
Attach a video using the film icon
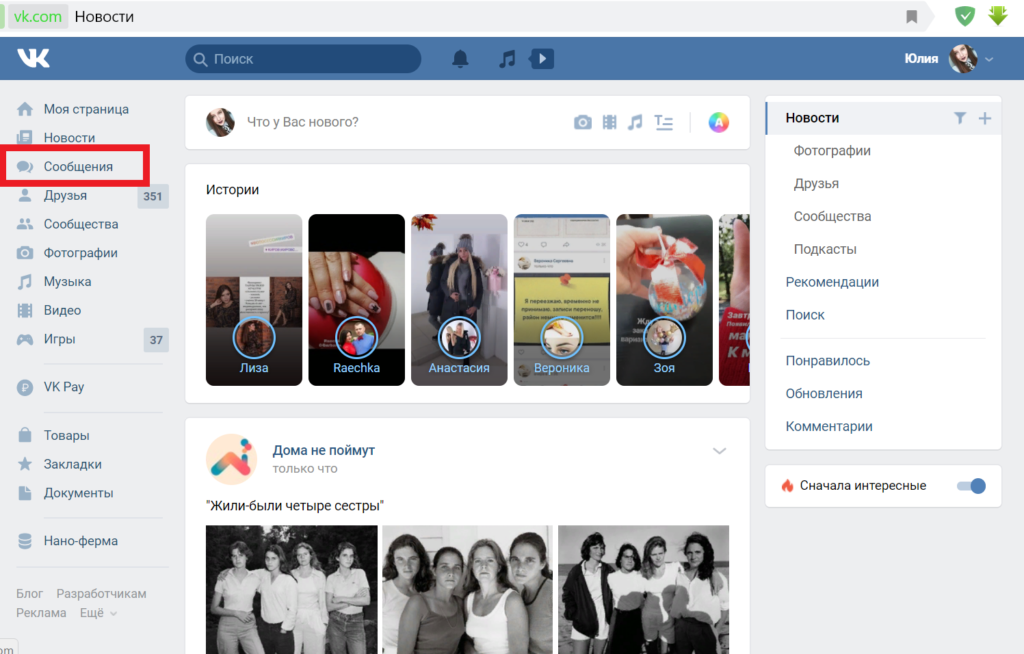coord(610,123)
